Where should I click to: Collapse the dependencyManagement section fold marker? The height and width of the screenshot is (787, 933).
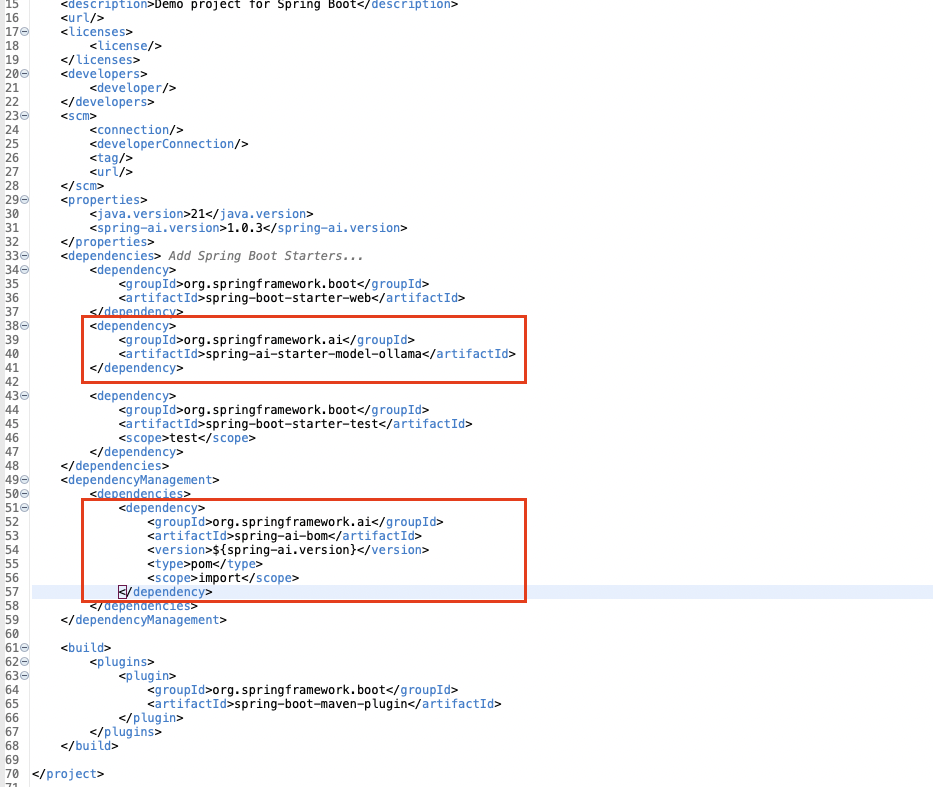[x=25, y=480]
